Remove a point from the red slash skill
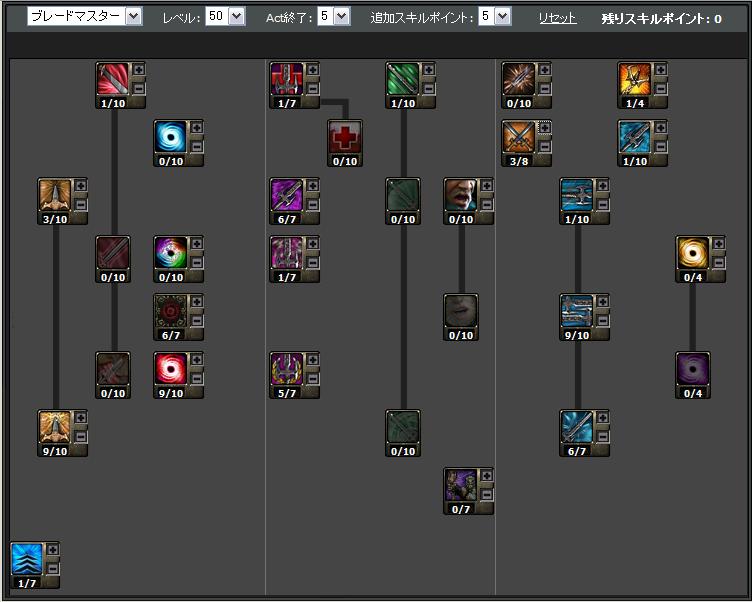This screenshot has width=752, height=602. click(139, 88)
